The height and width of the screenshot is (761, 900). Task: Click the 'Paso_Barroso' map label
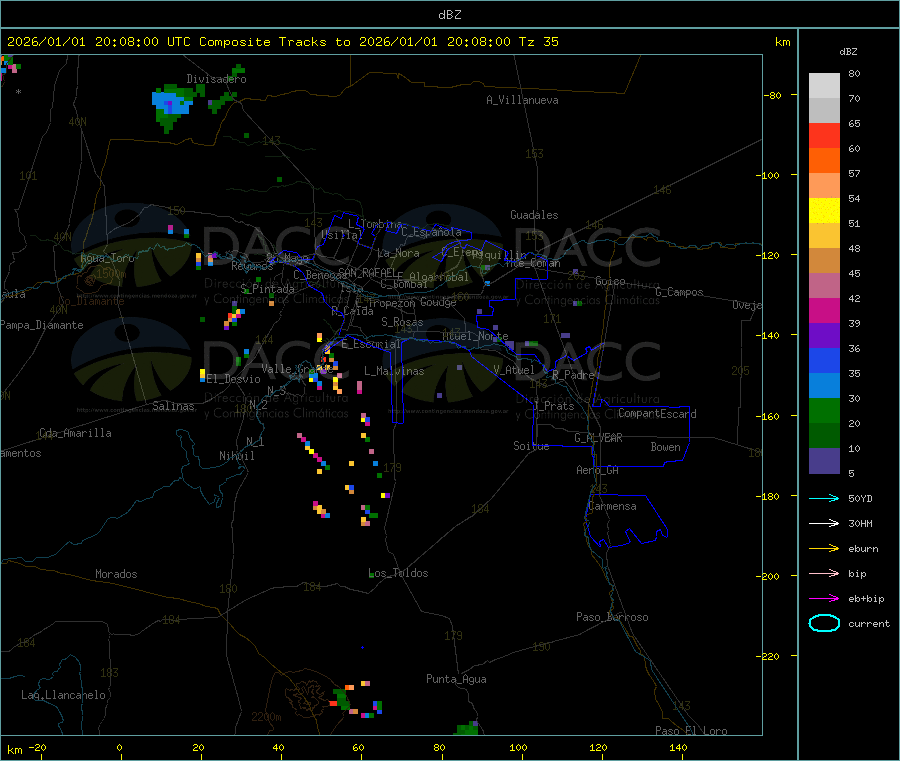pos(612,617)
